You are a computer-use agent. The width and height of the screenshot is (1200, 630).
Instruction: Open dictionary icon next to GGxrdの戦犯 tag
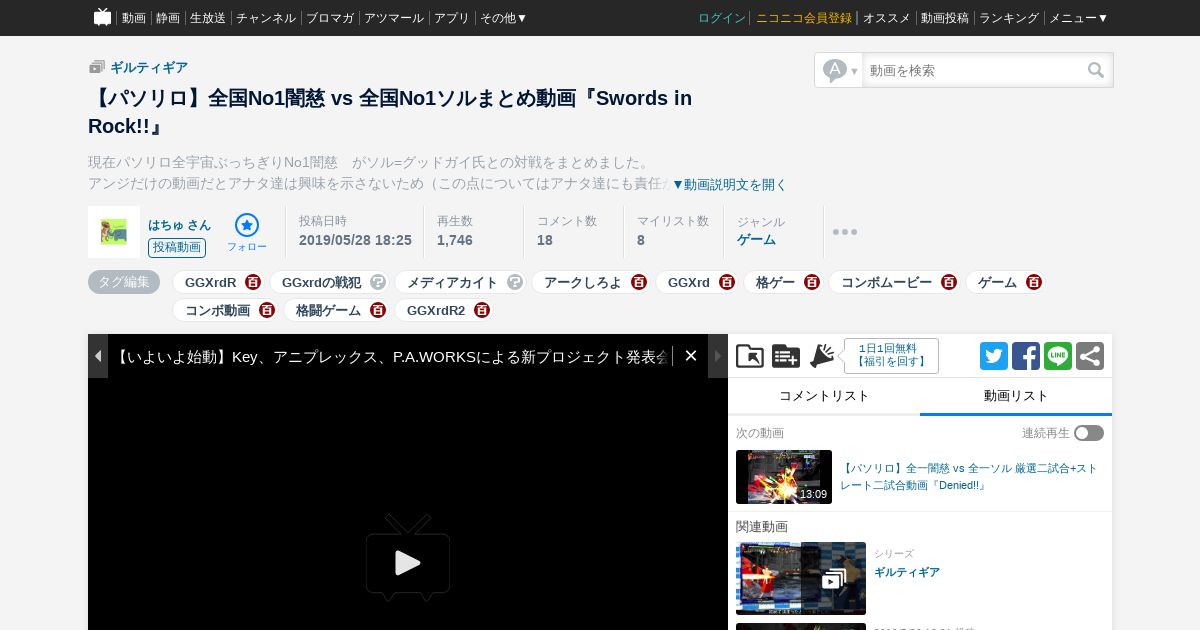[378, 283]
